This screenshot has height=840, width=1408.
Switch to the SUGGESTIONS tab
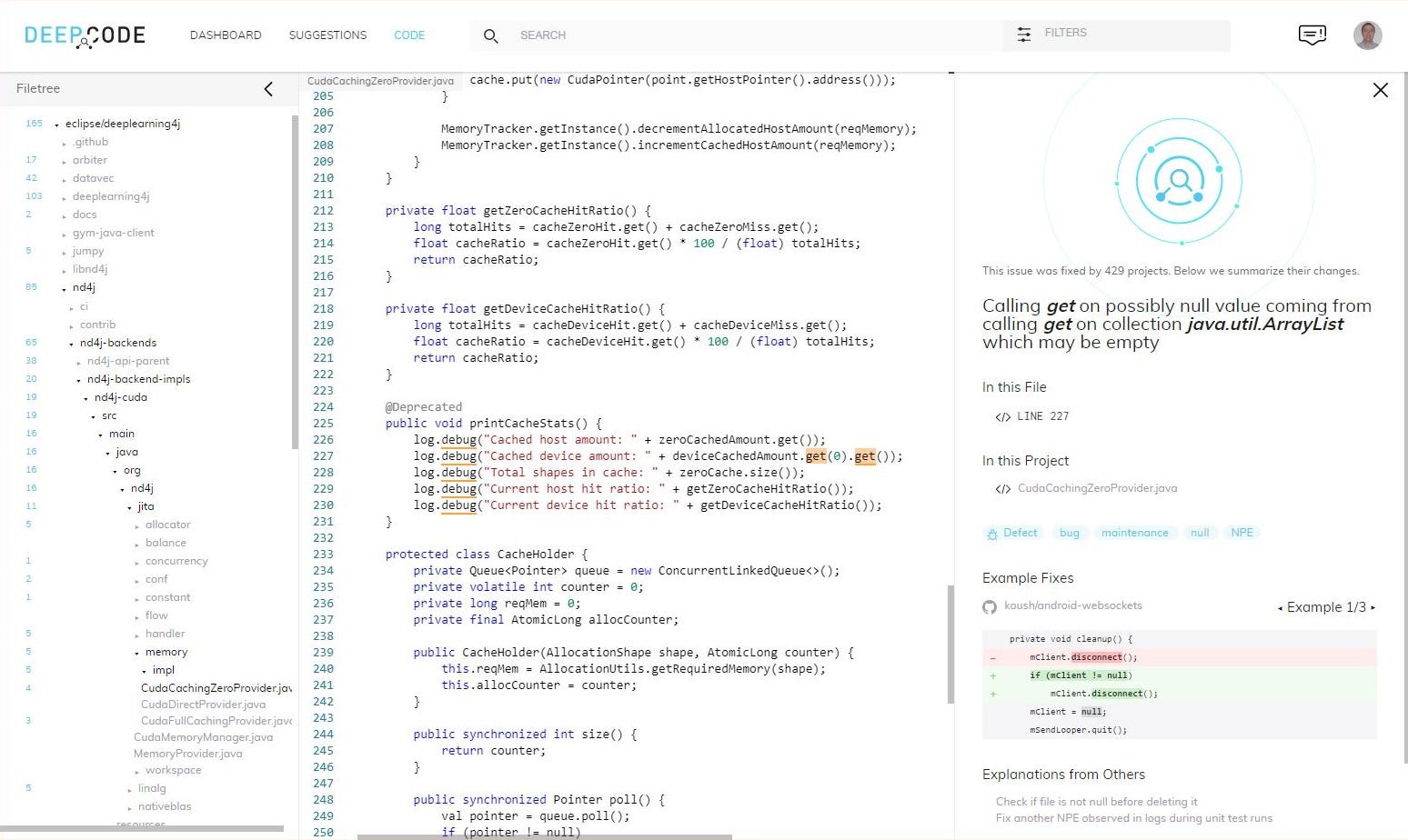click(327, 35)
